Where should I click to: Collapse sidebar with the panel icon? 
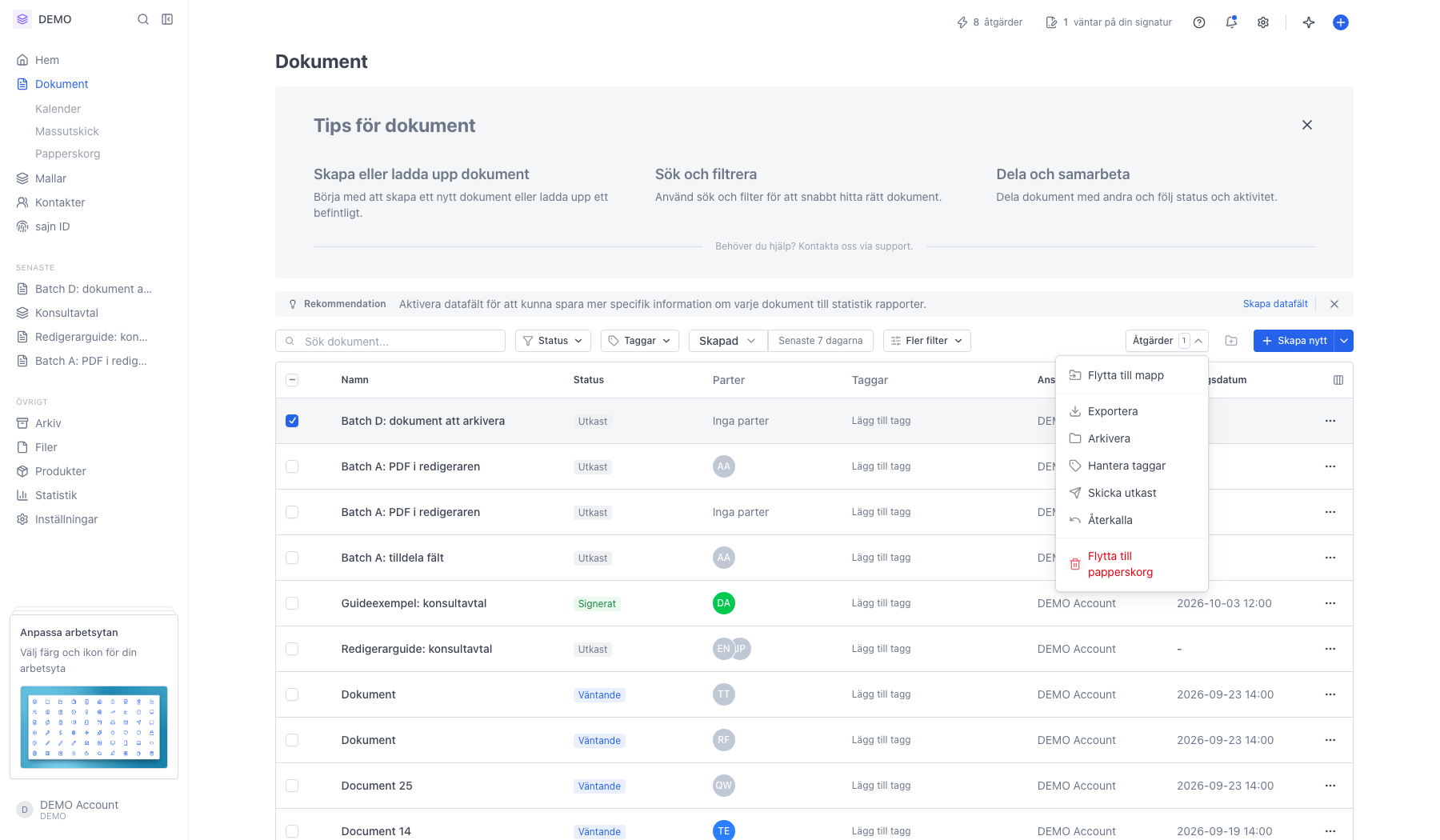[167, 19]
